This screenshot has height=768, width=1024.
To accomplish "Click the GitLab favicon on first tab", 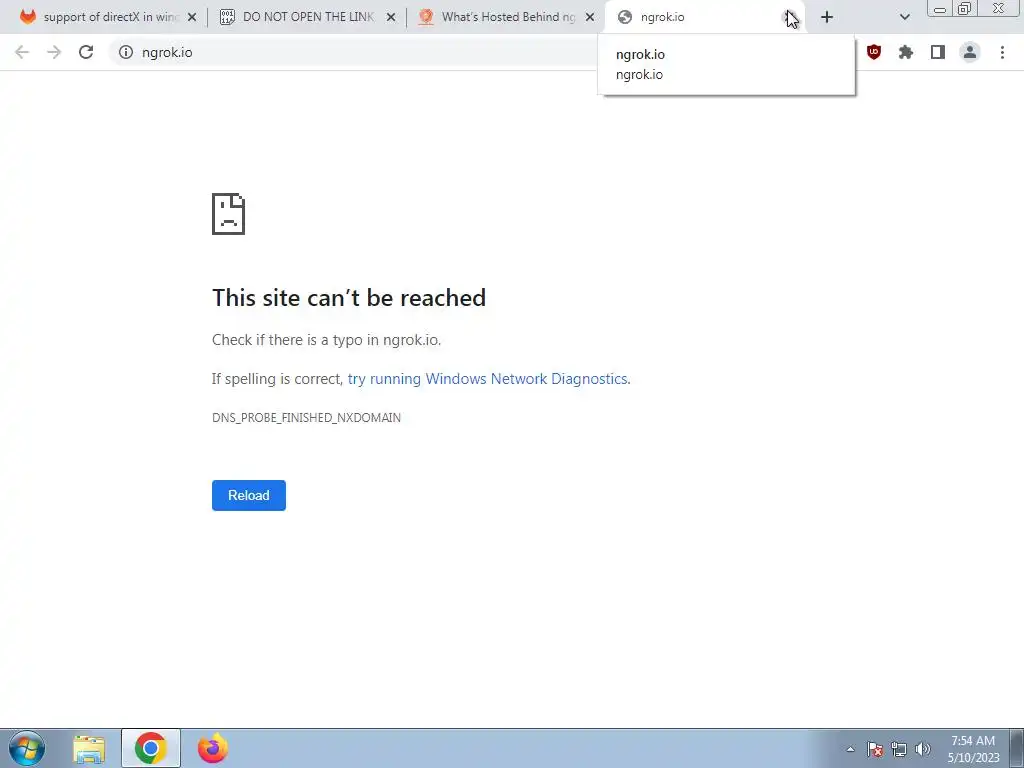I will coord(27,17).
